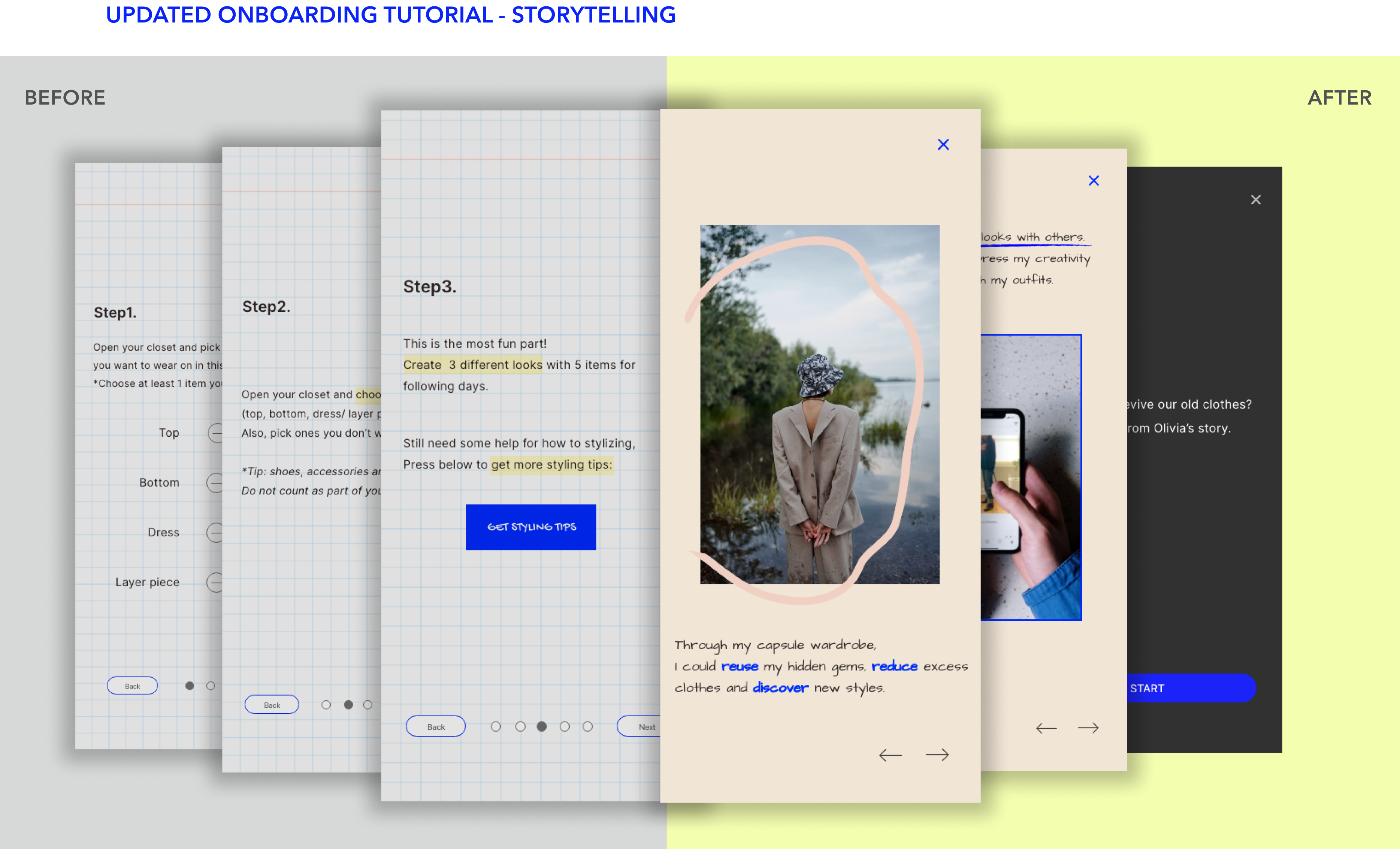Close the middle beige story card
1400x849 pixels.
[x=1093, y=181]
